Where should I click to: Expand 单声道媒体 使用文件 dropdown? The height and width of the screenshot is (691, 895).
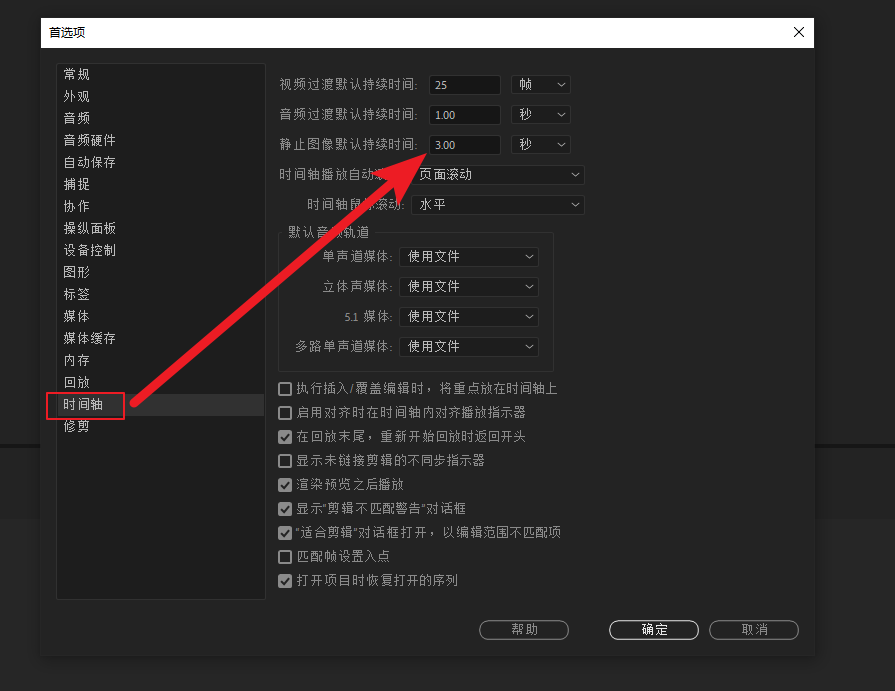click(468, 257)
